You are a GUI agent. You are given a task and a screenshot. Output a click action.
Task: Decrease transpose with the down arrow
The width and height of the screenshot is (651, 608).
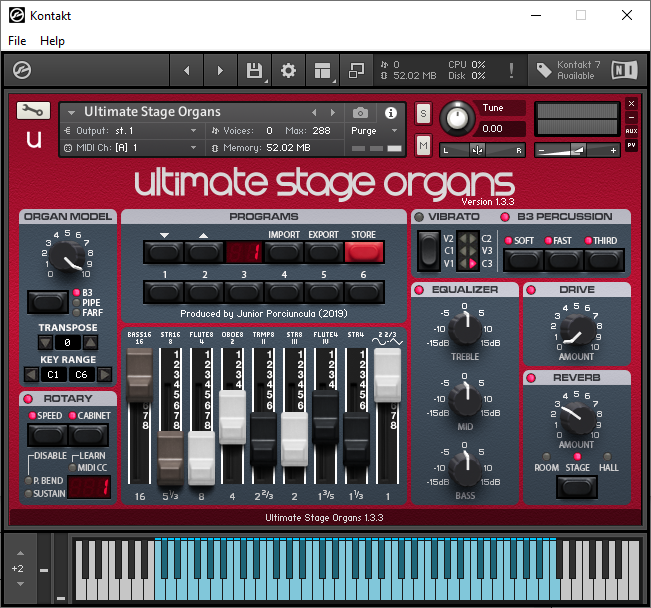coord(45,343)
